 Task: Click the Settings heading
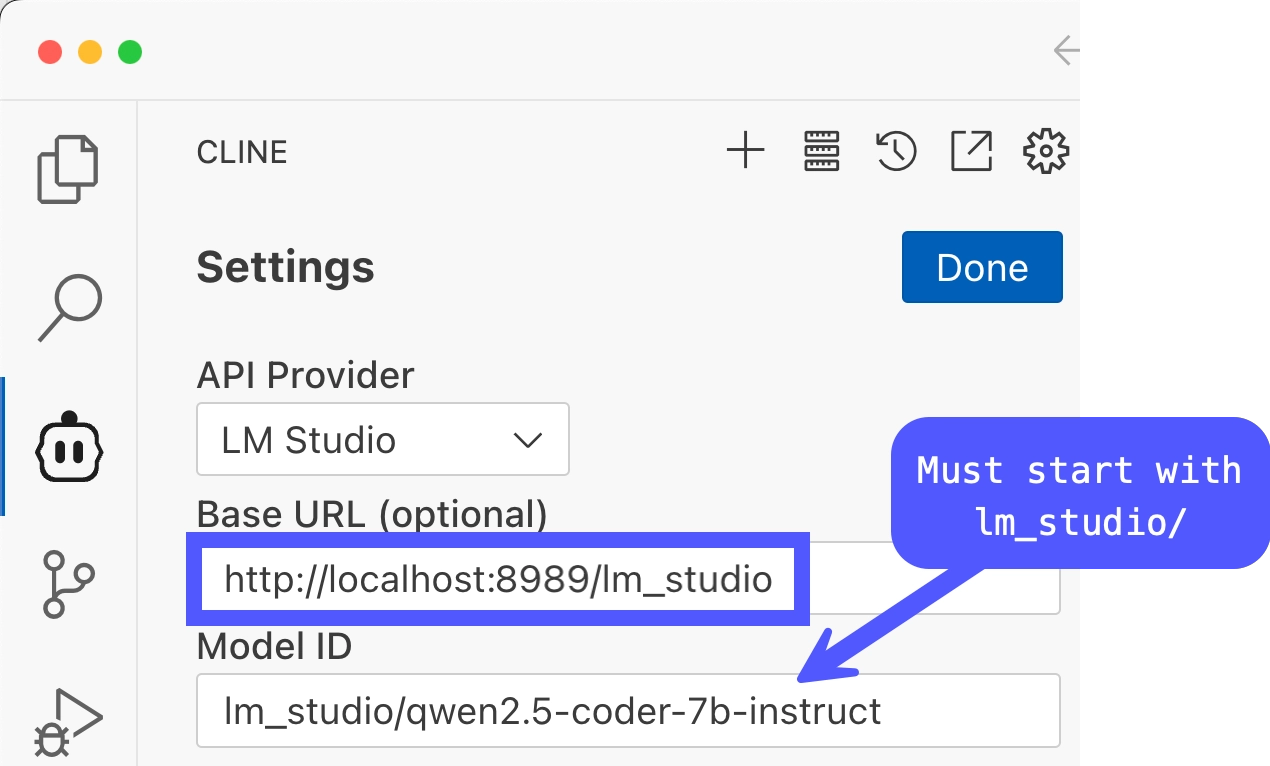point(285,267)
